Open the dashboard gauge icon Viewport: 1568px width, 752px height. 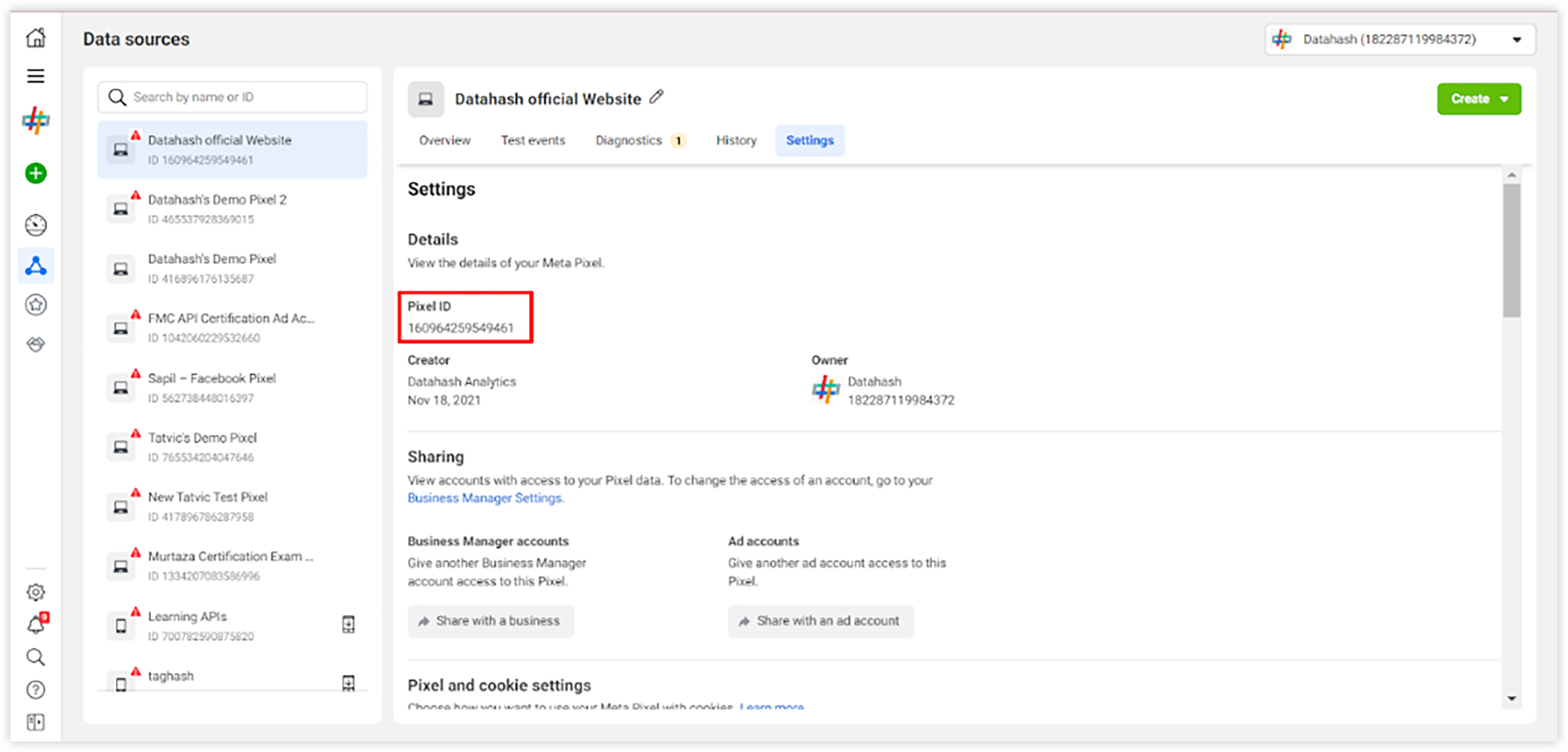[x=36, y=225]
